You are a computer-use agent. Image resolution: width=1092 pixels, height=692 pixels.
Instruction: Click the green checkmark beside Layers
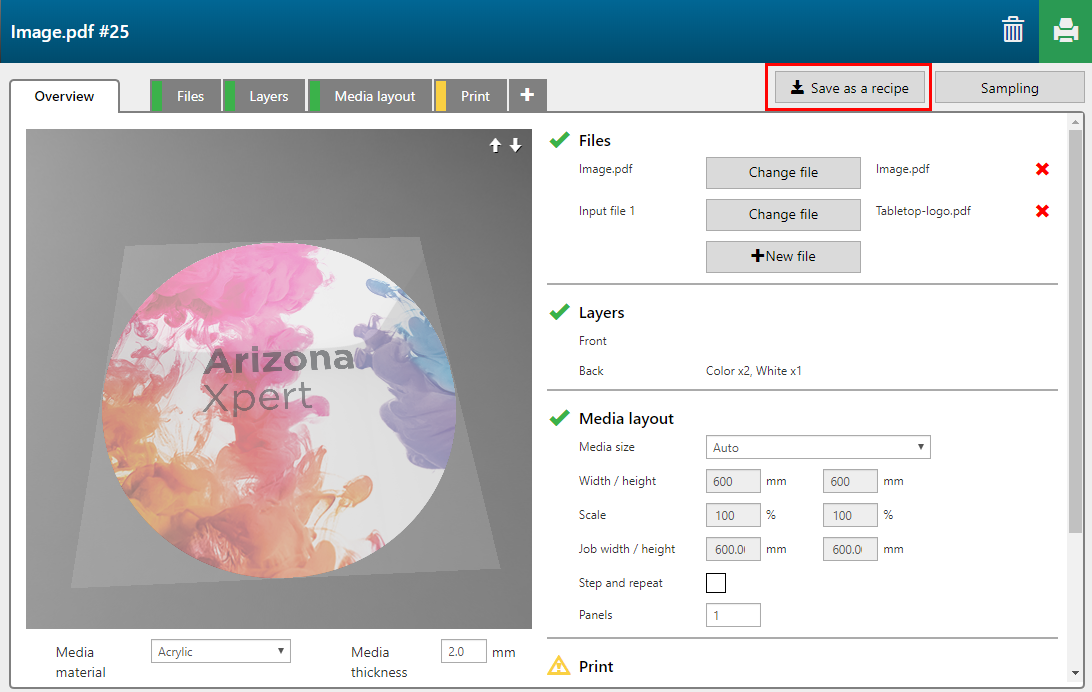point(559,312)
